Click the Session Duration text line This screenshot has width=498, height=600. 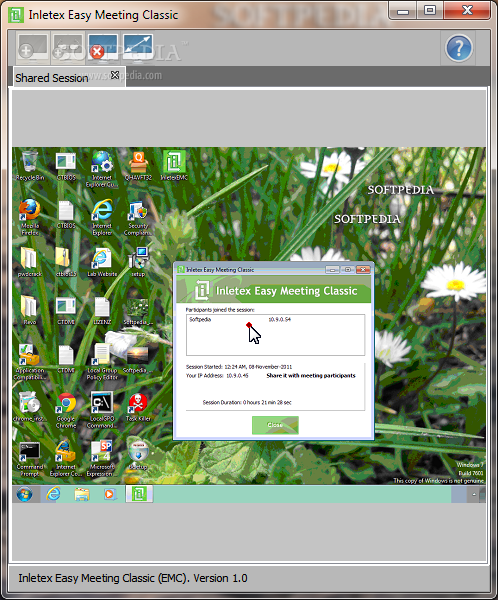(247, 402)
